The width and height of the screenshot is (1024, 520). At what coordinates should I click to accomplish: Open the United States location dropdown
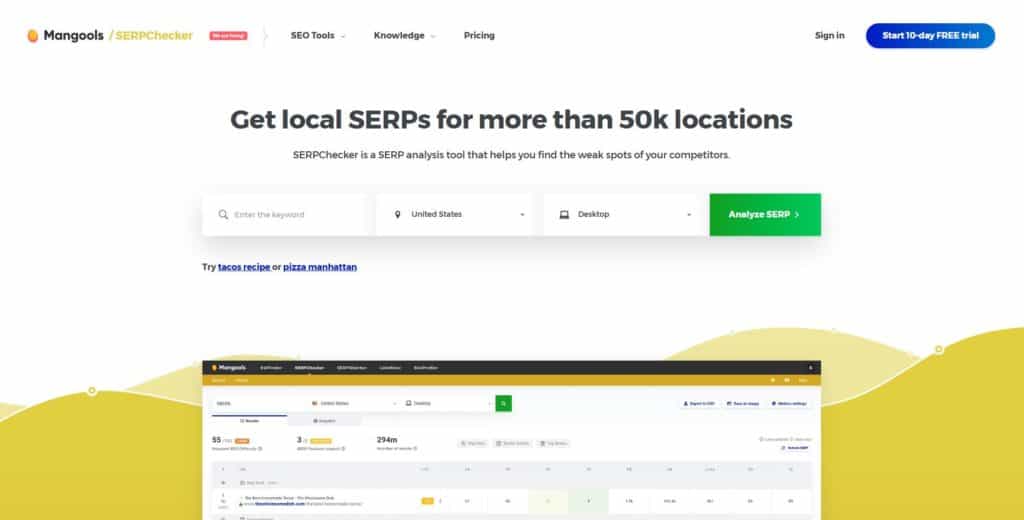coord(454,214)
